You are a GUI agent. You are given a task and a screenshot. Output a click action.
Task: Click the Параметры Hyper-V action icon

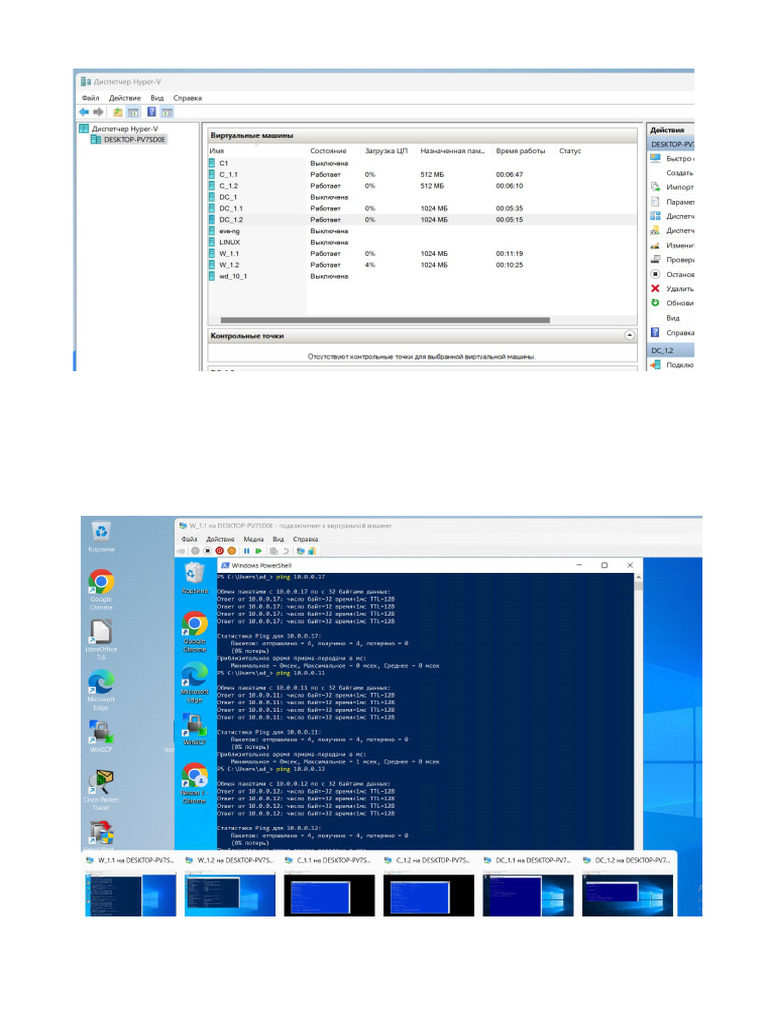tap(656, 202)
